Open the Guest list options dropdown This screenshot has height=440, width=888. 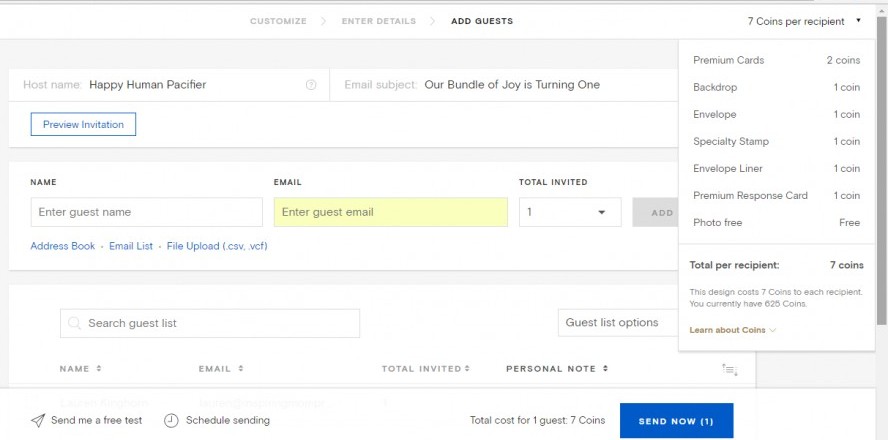tap(618, 323)
